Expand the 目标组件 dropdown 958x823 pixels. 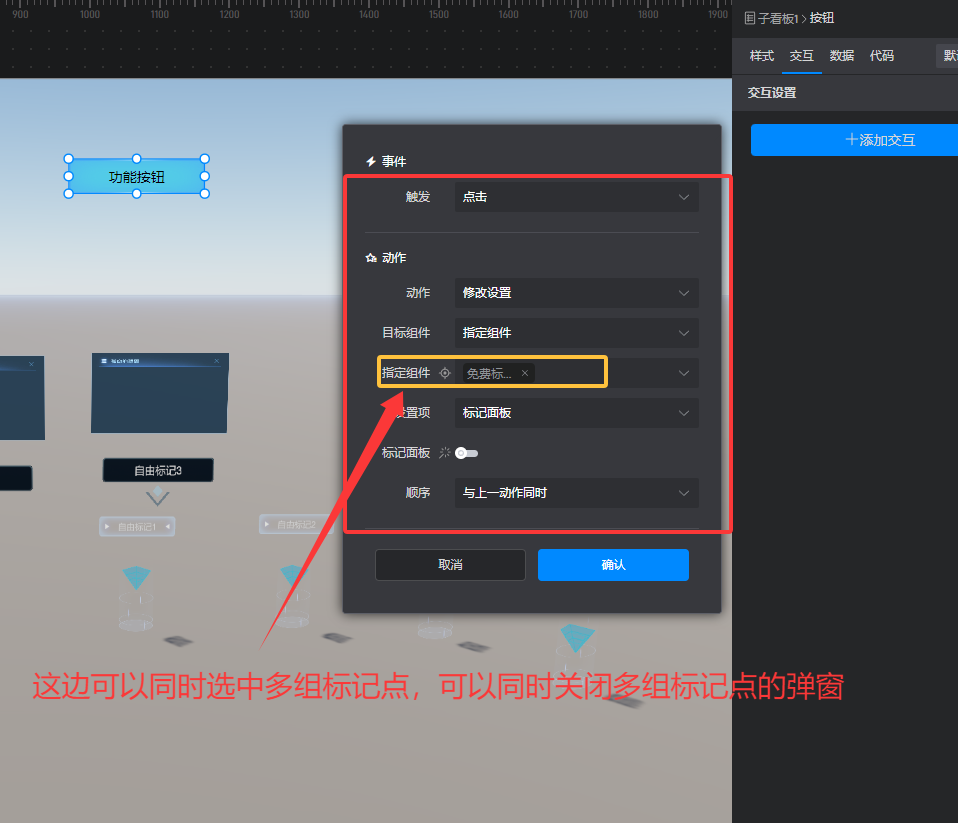(x=576, y=333)
